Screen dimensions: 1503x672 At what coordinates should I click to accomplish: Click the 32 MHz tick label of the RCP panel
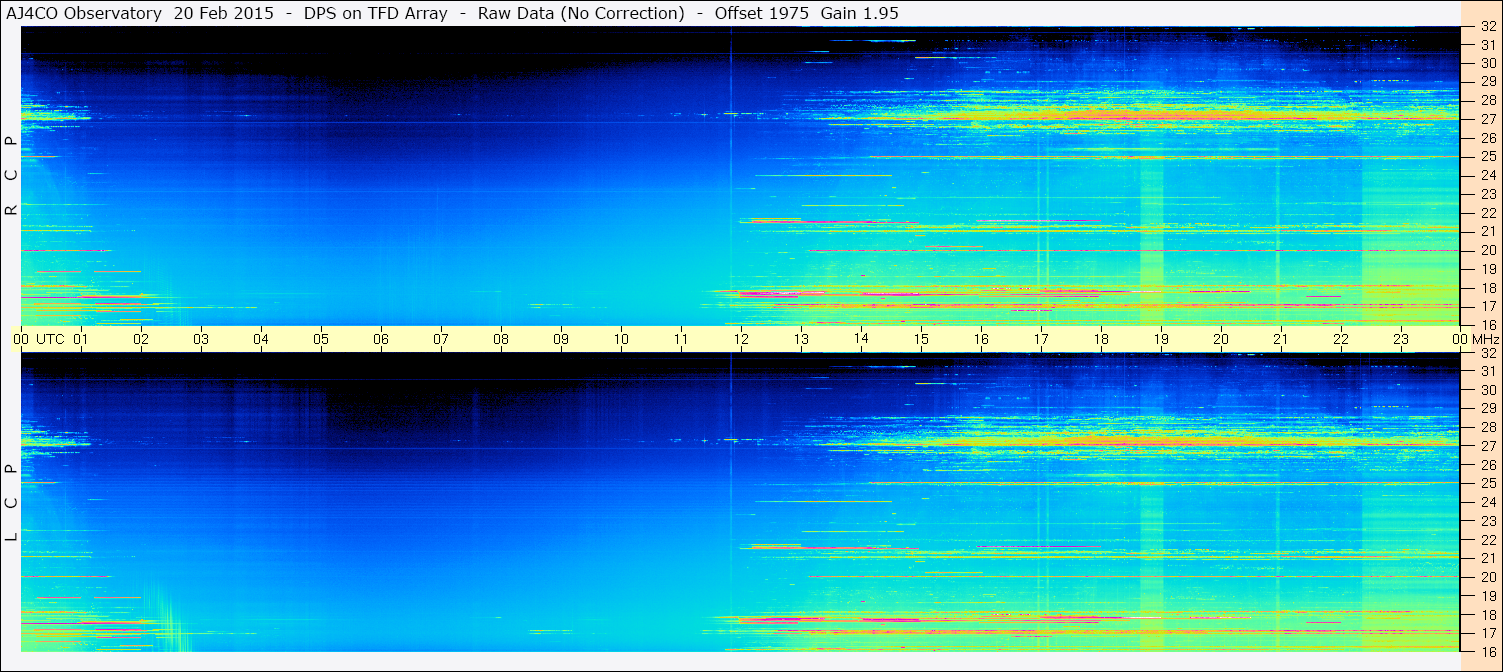point(1488,27)
